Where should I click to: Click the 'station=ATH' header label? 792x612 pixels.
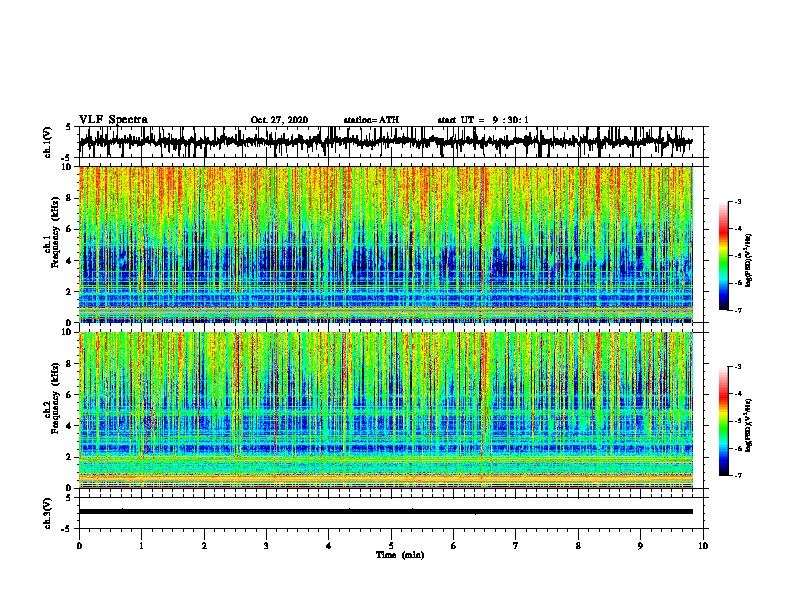click(371, 120)
